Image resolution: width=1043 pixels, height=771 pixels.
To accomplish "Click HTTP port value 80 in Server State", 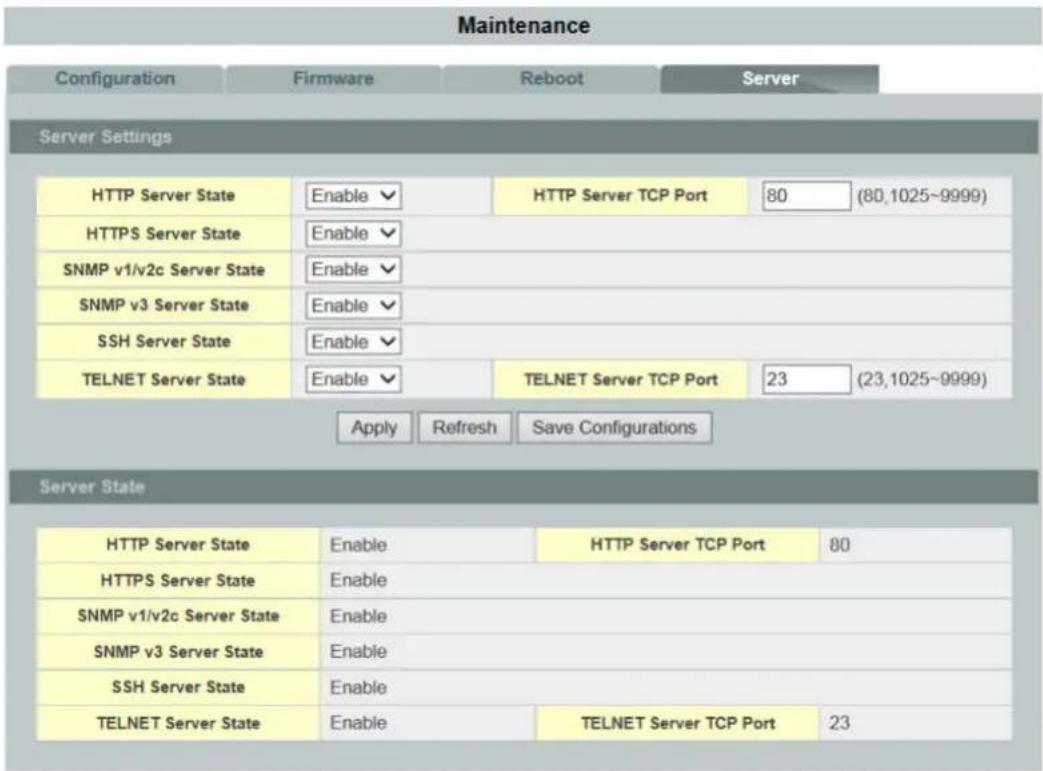I will pos(839,545).
